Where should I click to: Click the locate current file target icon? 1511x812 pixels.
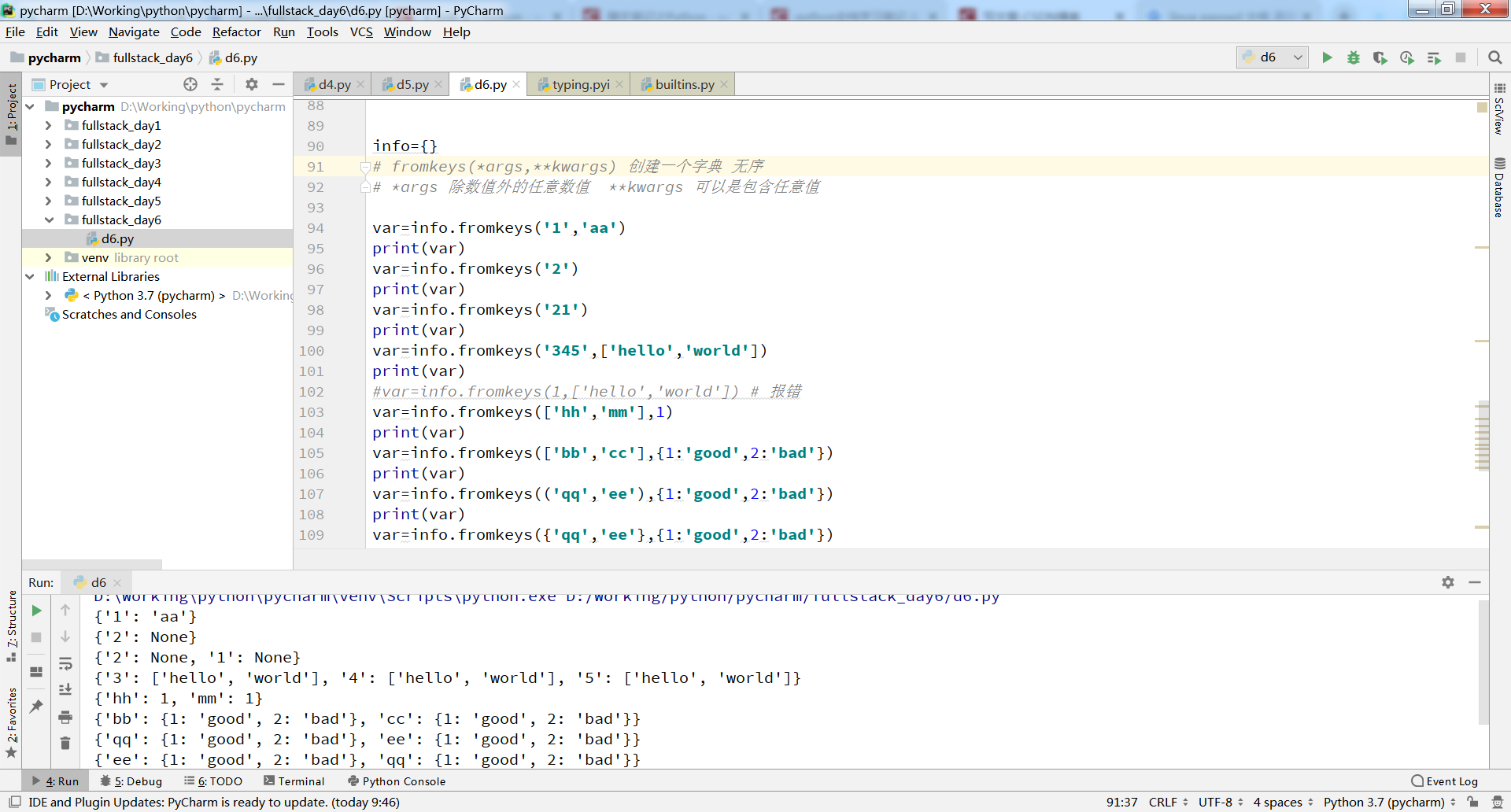point(190,84)
